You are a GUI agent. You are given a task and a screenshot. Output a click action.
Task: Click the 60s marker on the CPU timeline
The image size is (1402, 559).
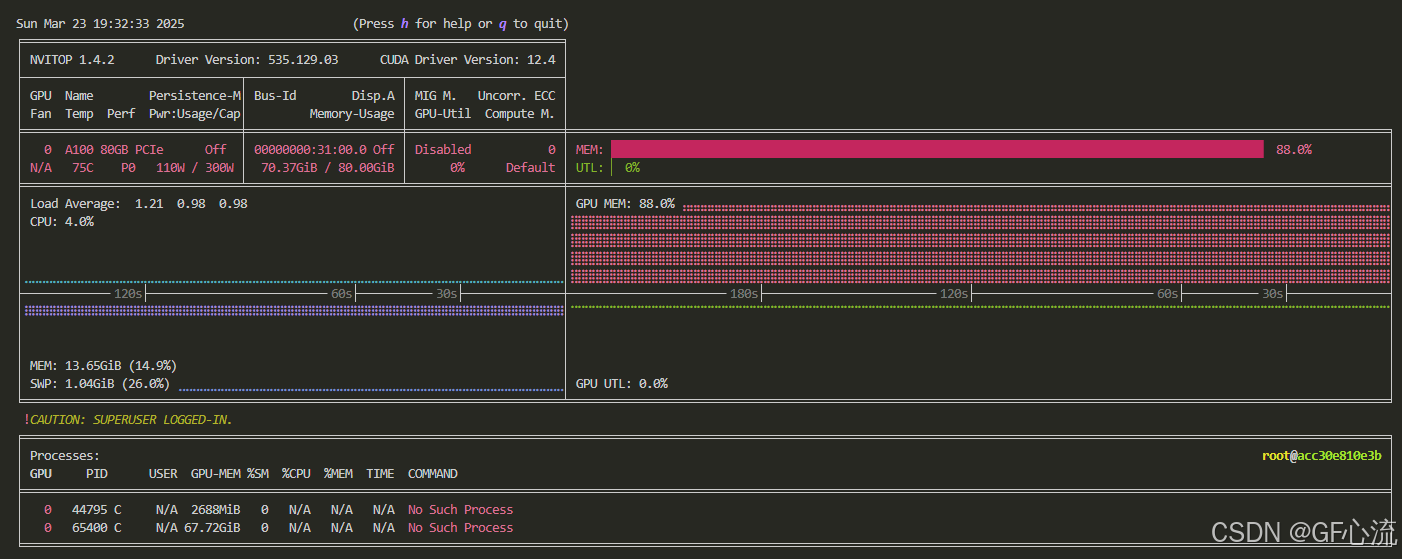(x=342, y=294)
